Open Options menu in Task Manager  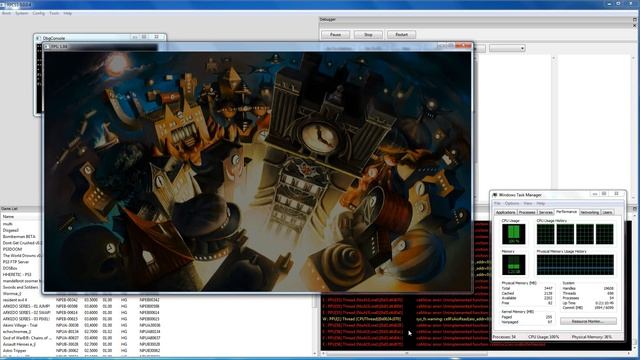click(512, 203)
